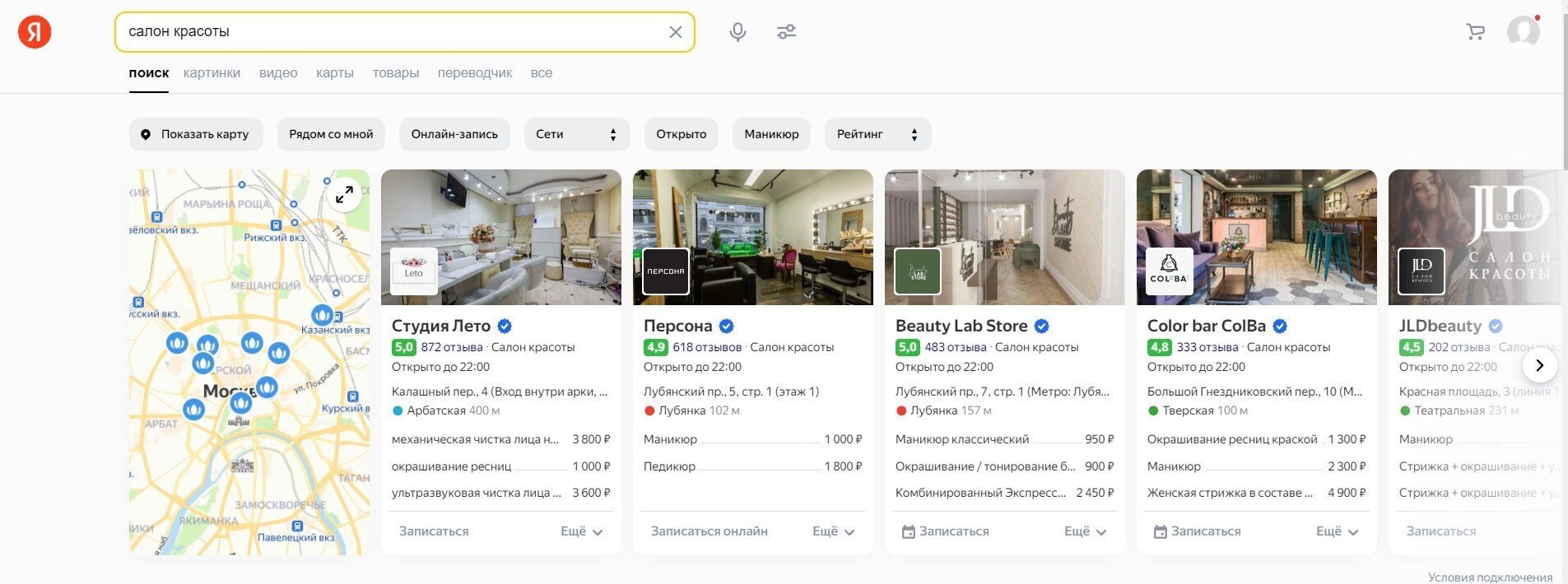Click the Leto logo on the first card
The width and height of the screenshot is (1568, 584).
coord(413,271)
